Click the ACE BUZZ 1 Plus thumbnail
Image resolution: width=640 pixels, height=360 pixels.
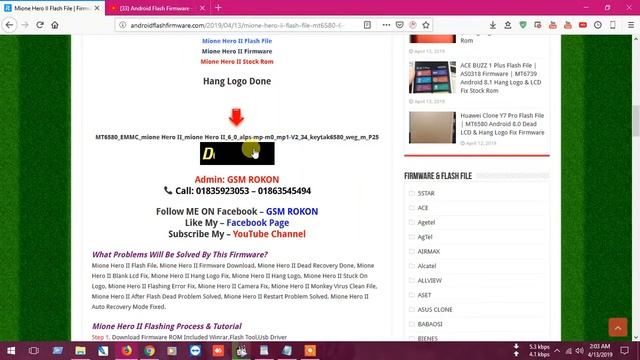pos(432,77)
